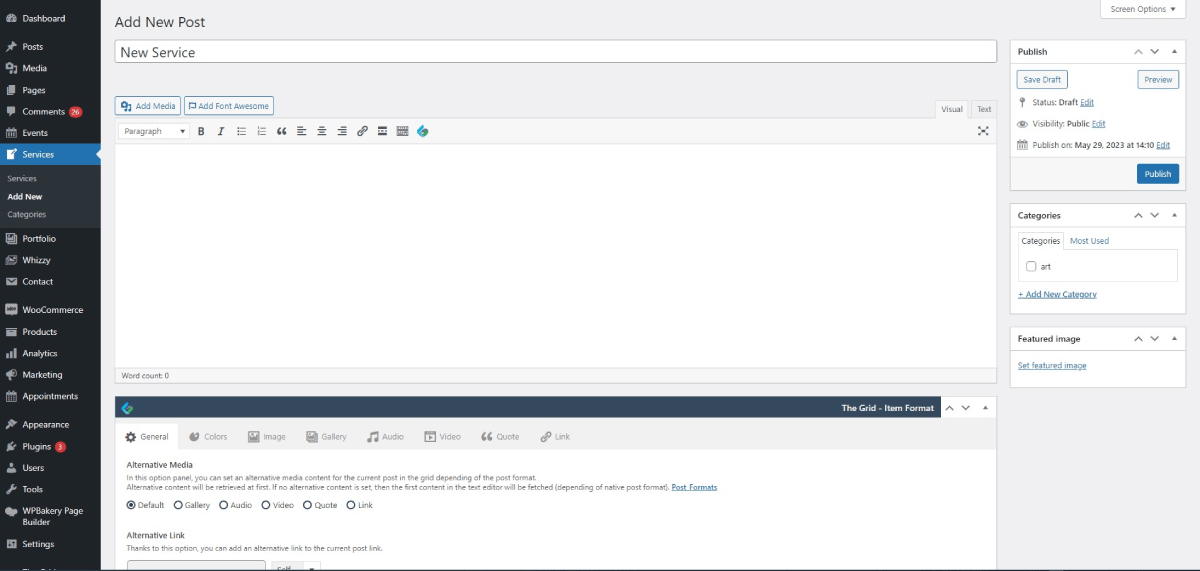Image resolution: width=1200 pixels, height=571 pixels.
Task: Open WooCommerce in the sidebar
Action: coord(50,310)
